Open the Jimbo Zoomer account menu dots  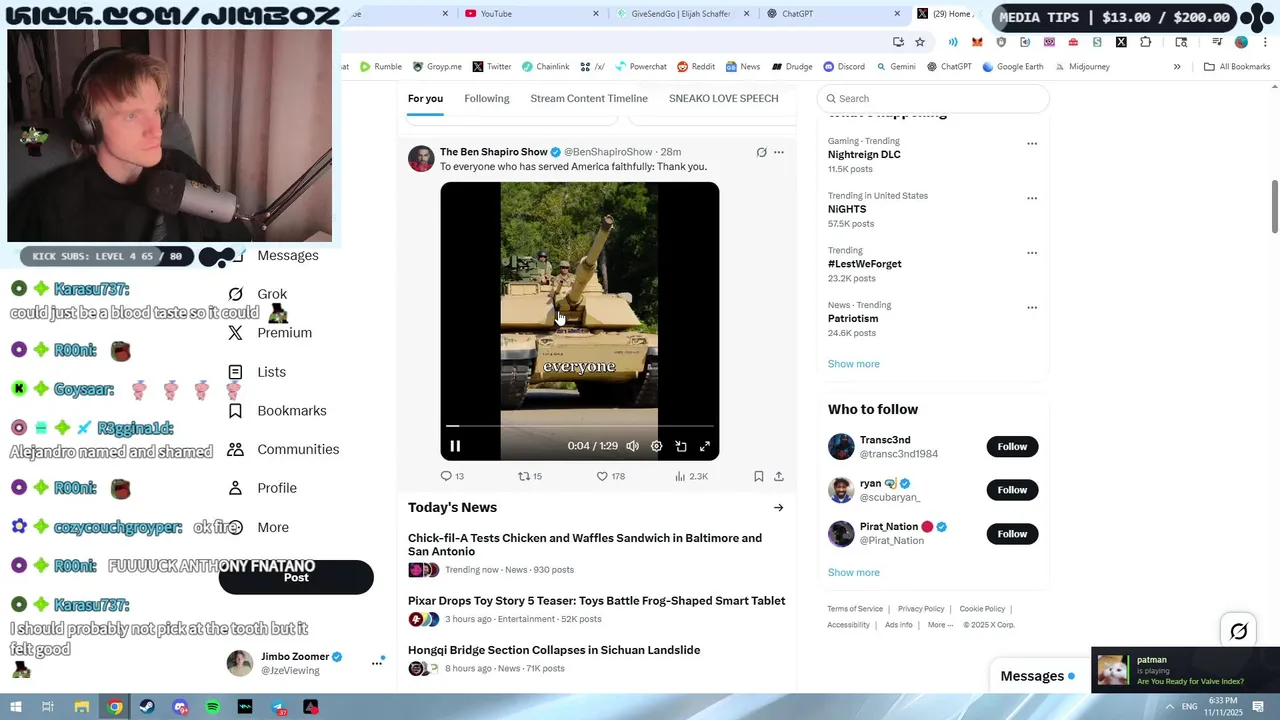(377, 662)
